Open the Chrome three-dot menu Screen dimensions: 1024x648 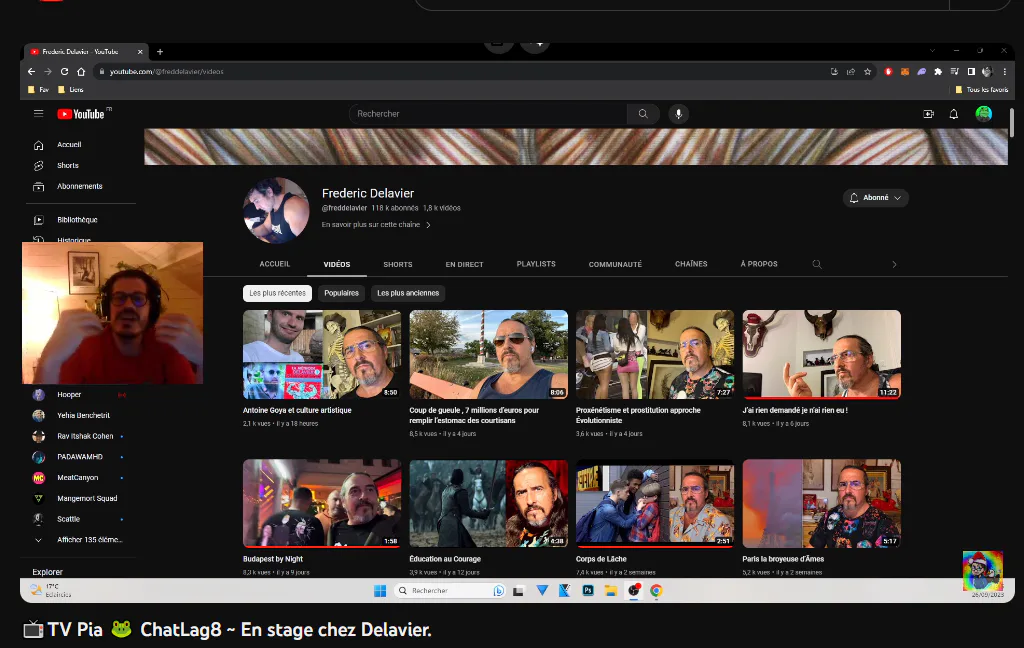pyautogui.click(x=1004, y=72)
